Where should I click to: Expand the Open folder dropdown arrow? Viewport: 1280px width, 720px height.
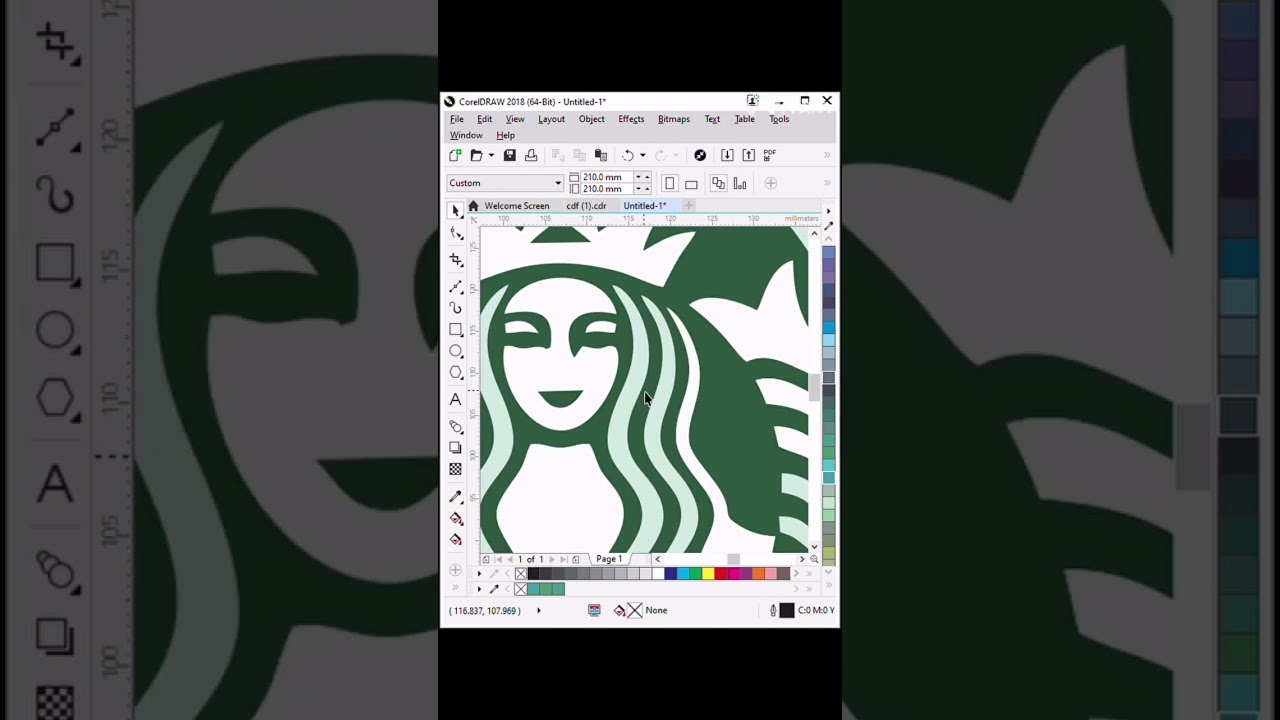490,155
